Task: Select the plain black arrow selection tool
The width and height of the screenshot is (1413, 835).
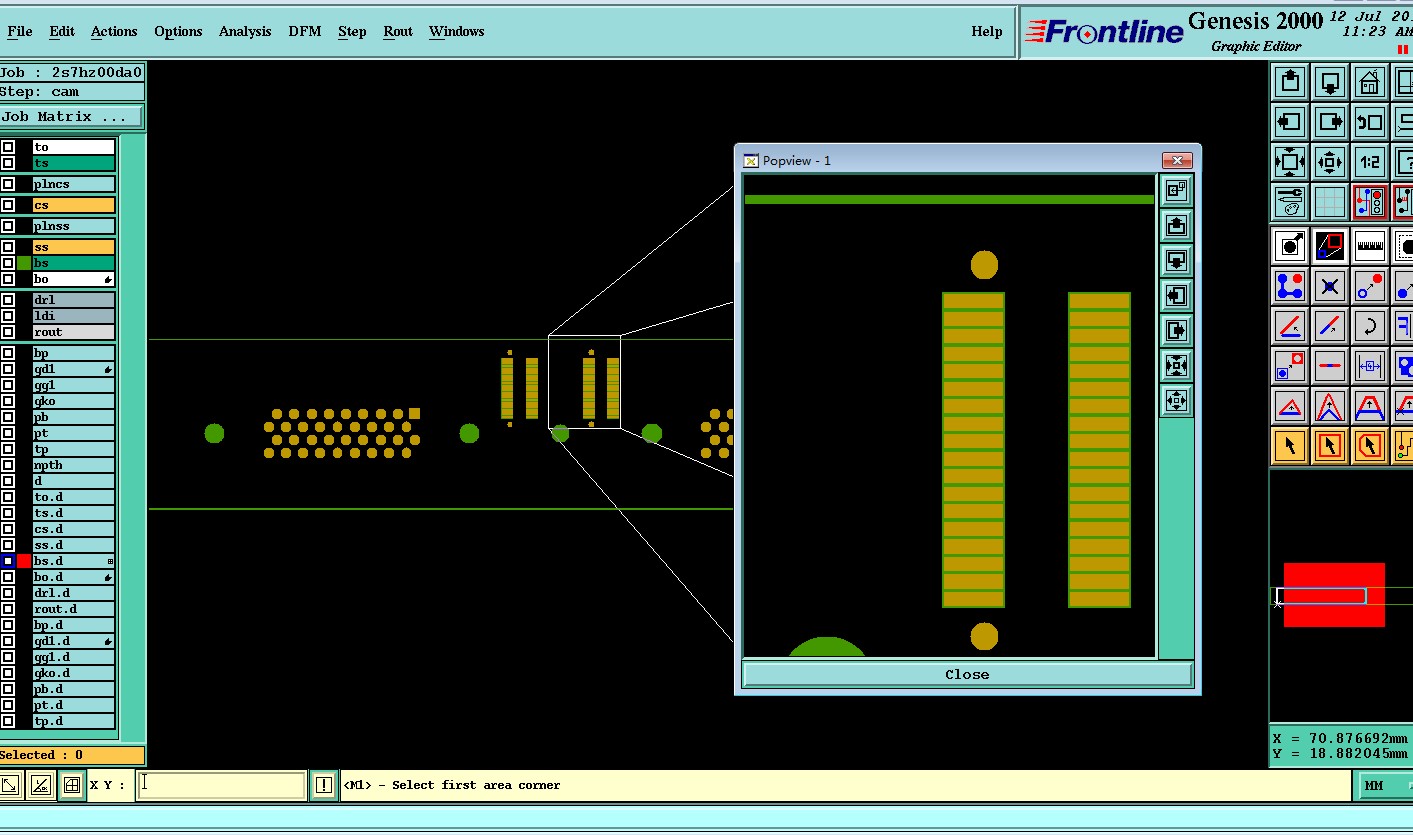Action: [1290, 446]
